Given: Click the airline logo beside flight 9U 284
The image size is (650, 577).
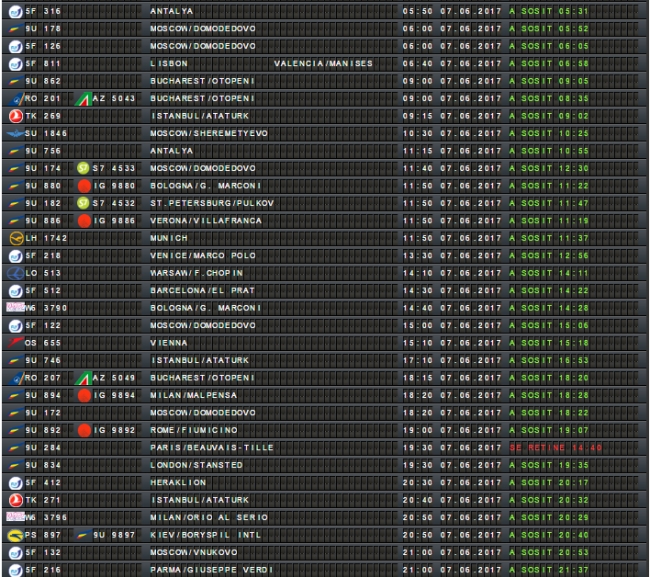Looking at the screenshot, I should (15, 448).
